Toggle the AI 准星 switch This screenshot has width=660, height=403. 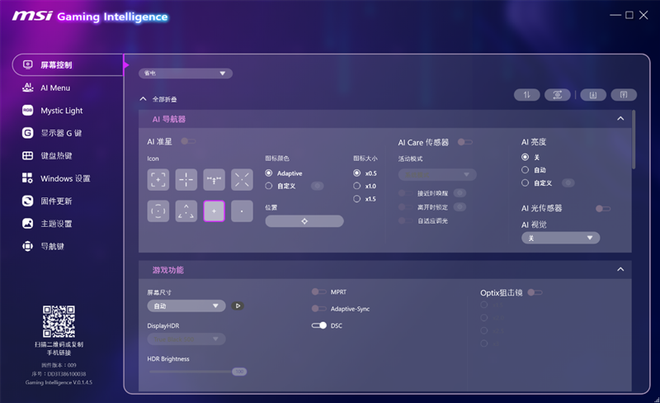[188, 141]
